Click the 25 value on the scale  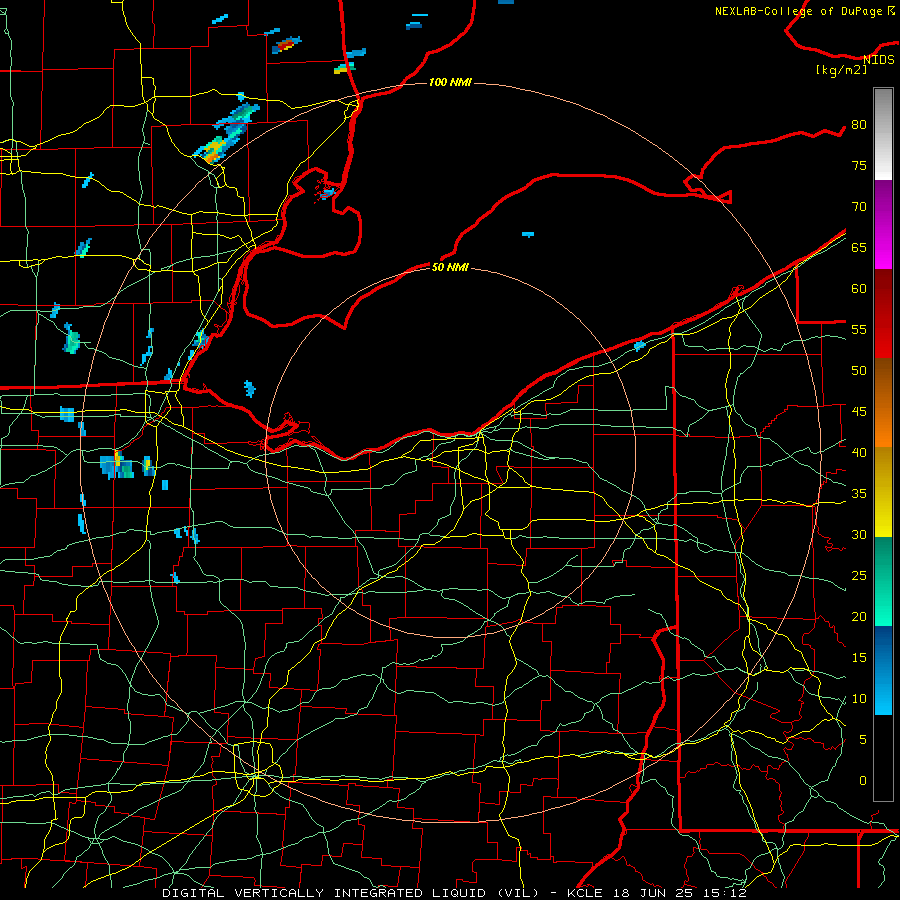(x=859, y=575)
